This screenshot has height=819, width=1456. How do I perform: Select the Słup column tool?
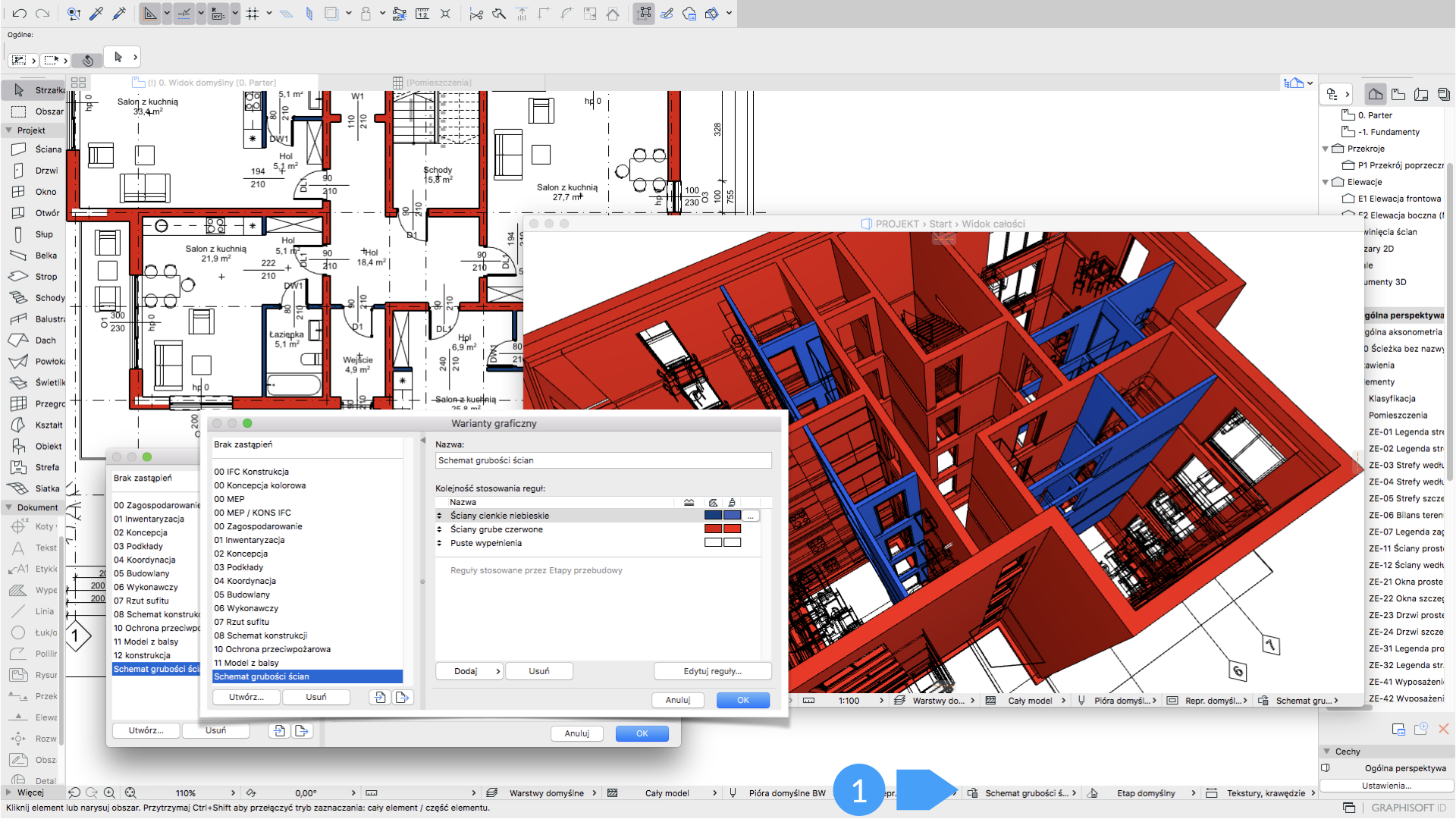33,234
